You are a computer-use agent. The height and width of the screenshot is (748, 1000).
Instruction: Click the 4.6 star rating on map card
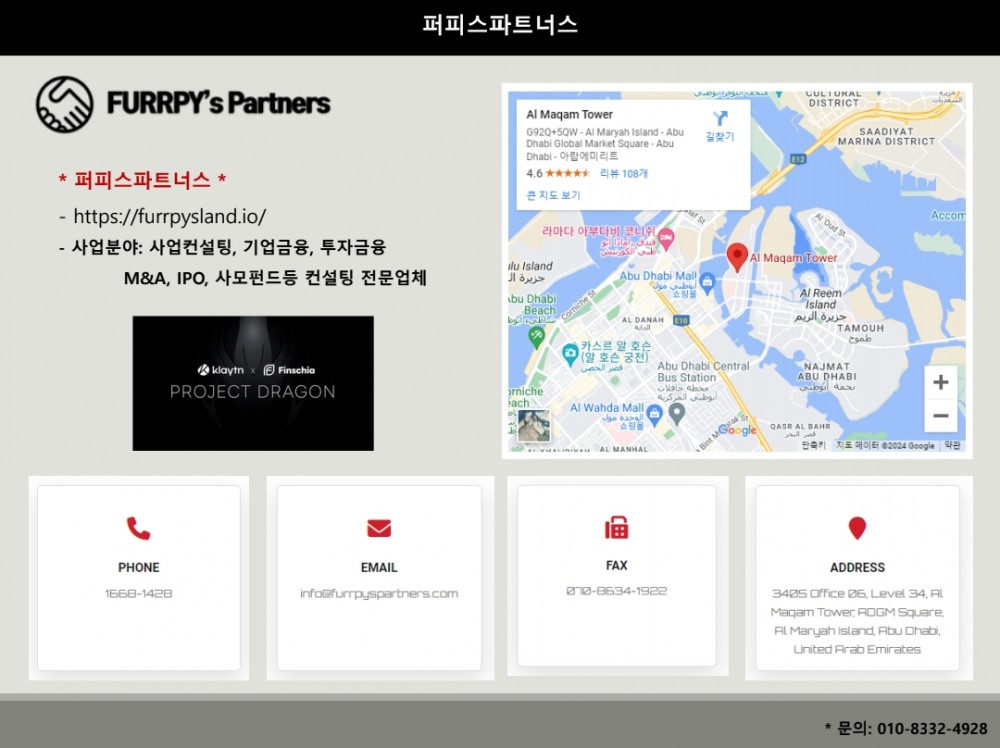point(558,173)
